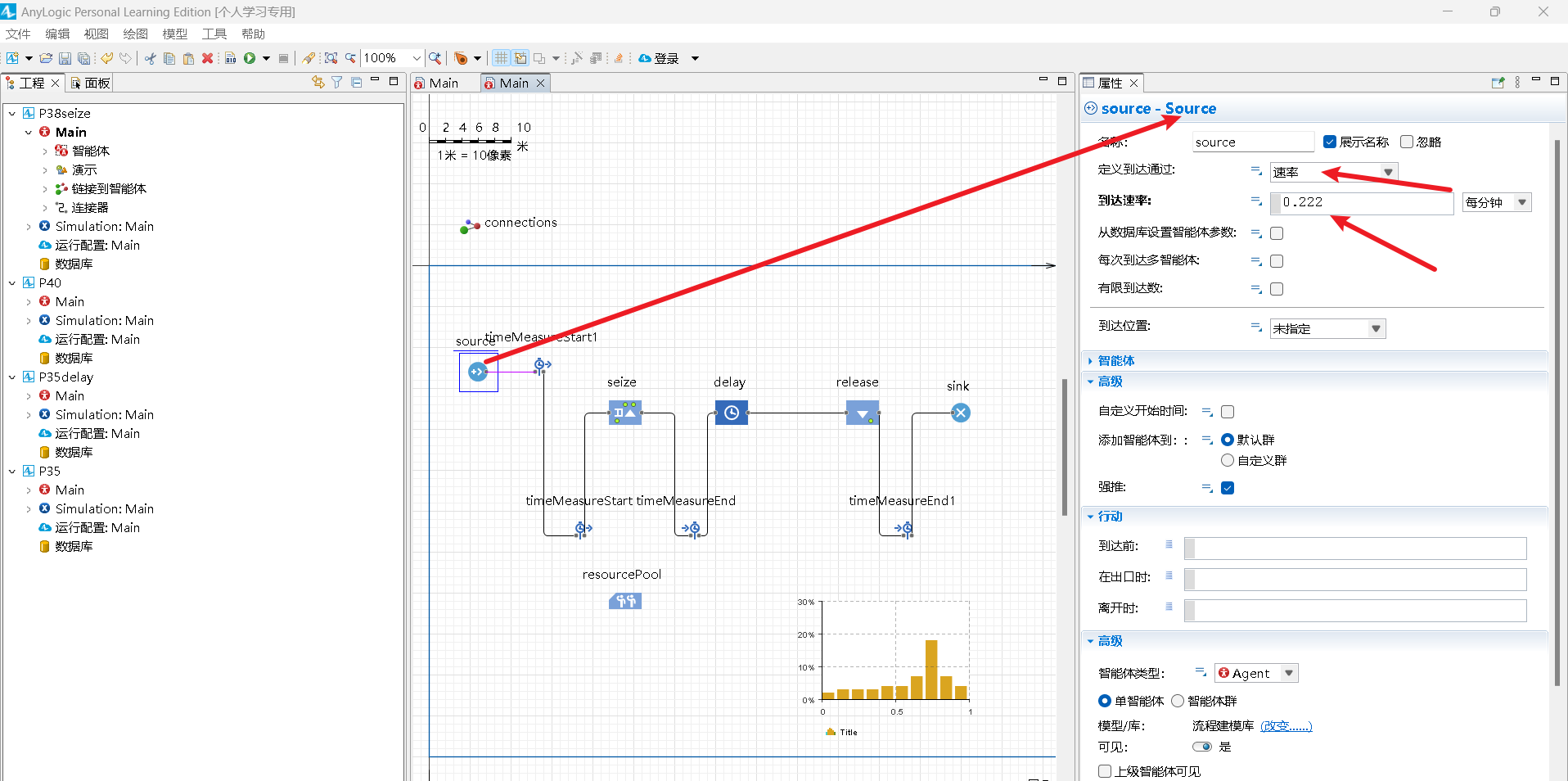Select the 智能体群 radio button
This screenshot has height=781, width=1568.
1178,701
